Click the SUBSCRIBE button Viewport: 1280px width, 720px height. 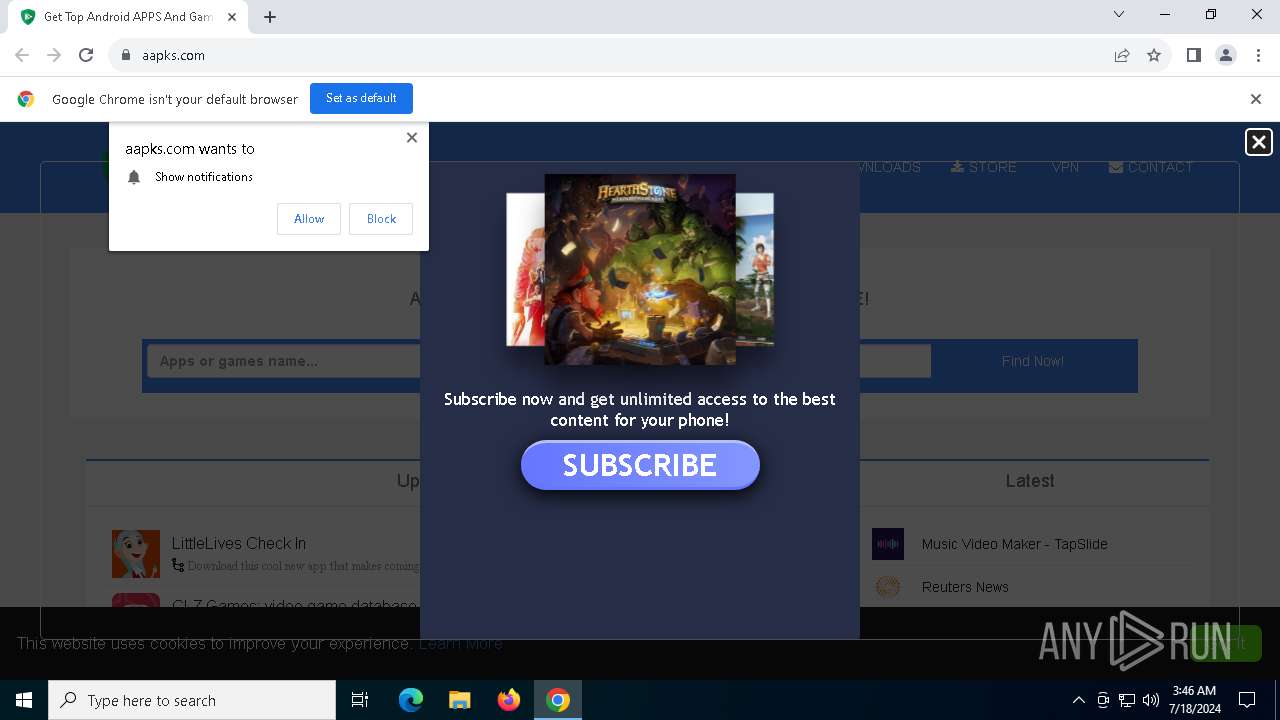(640, 465)
